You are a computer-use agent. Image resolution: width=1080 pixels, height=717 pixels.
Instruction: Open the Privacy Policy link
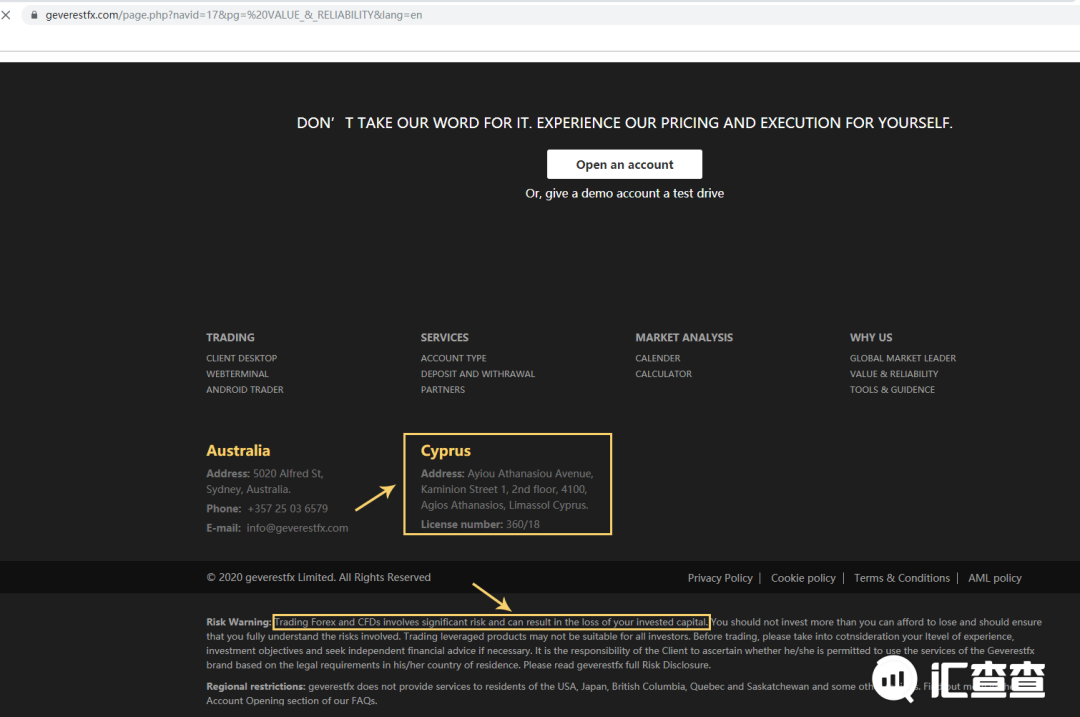[x=720, y=579]
